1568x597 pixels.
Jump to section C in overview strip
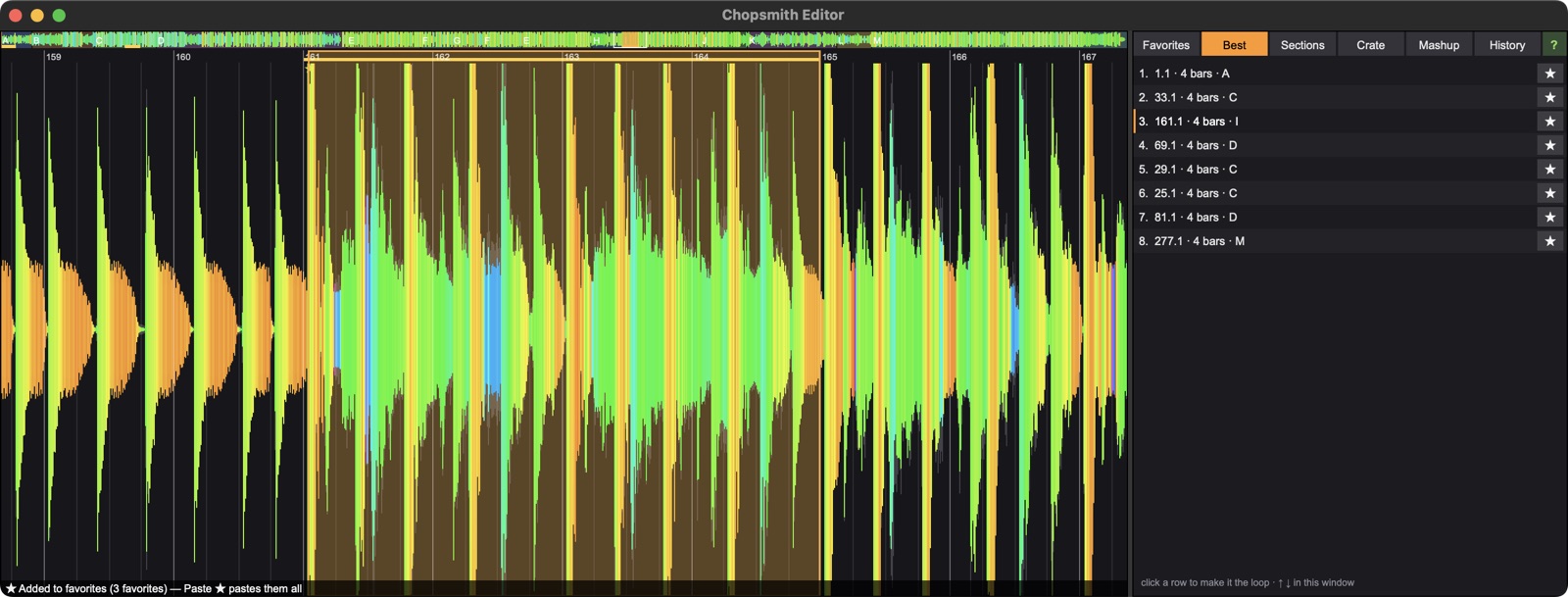tap(99, 40)
